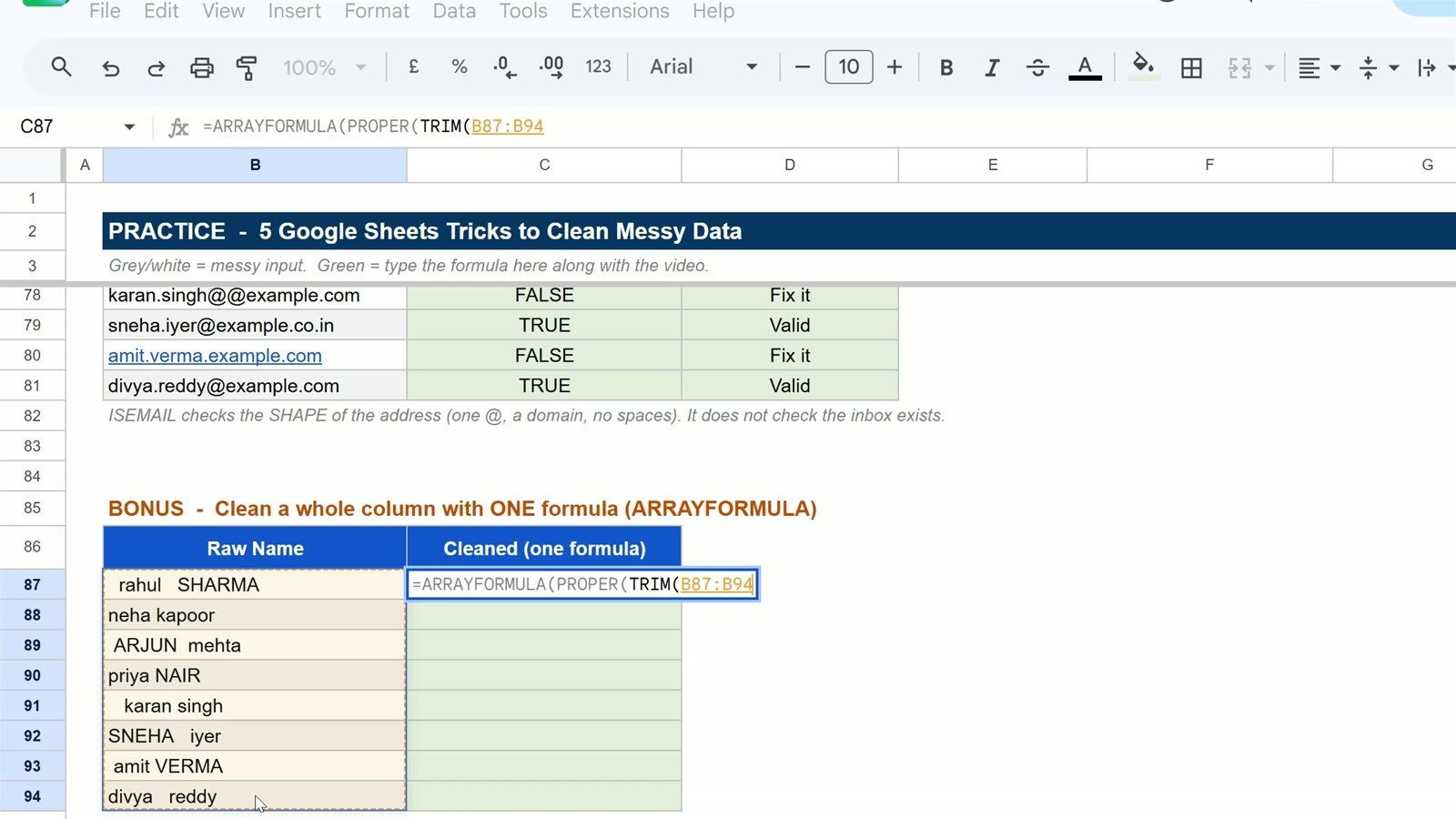This screenshot has height=819, width=1456.
Task: Select row 82 header
Action: click(33, 416)
